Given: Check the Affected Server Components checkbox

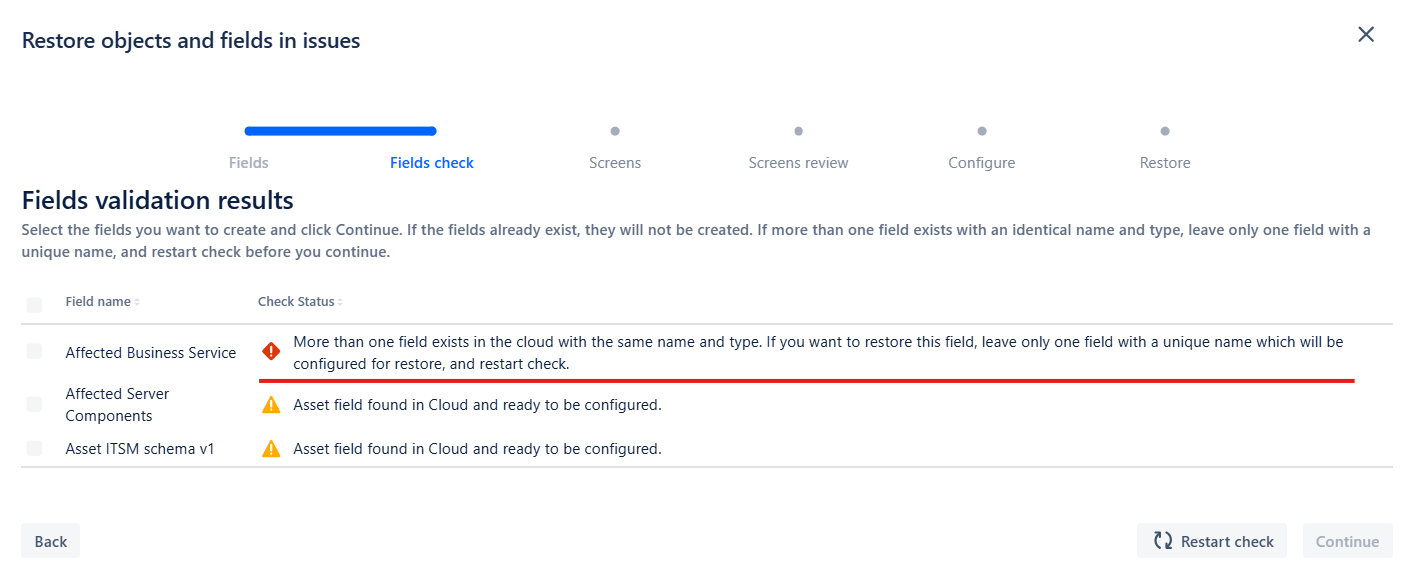Looking at the screenshot, I should pos(35,404).
